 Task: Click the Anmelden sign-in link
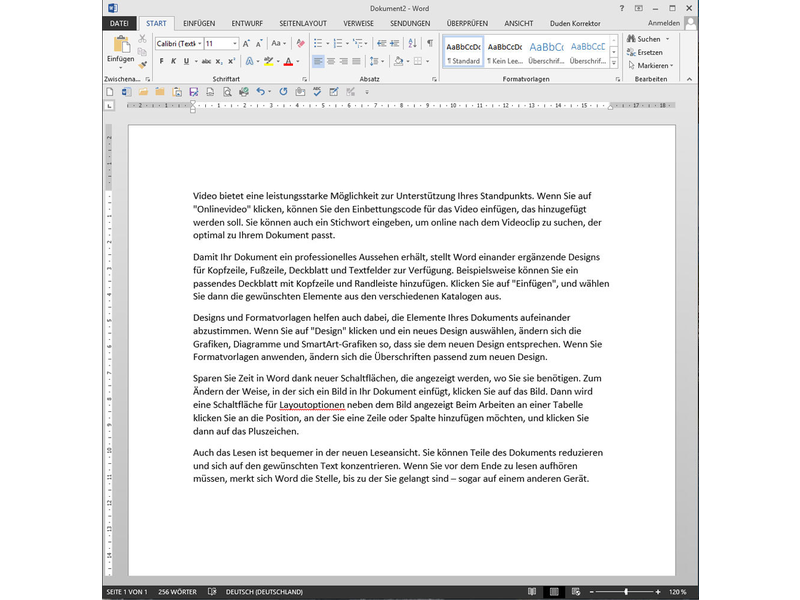click(x=664, y=23)
